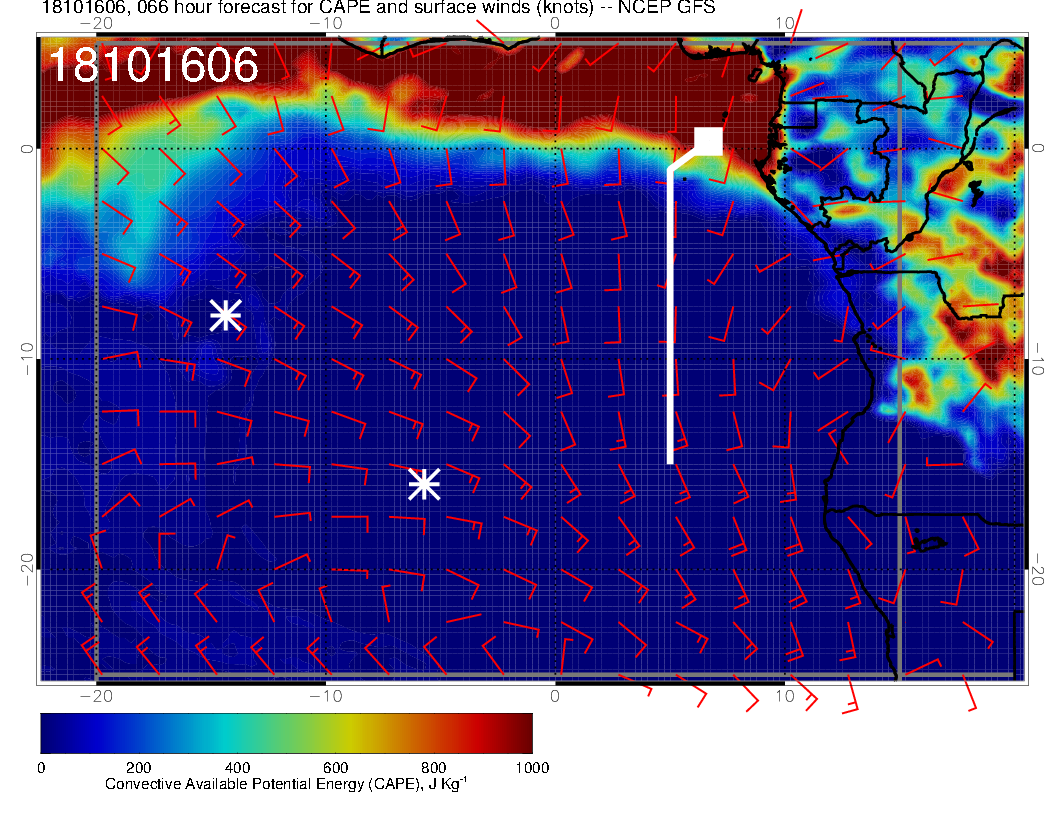Select the "800" colorbar tick label
The width and height of the screenshot is (1056, 816).
[434, 767]
